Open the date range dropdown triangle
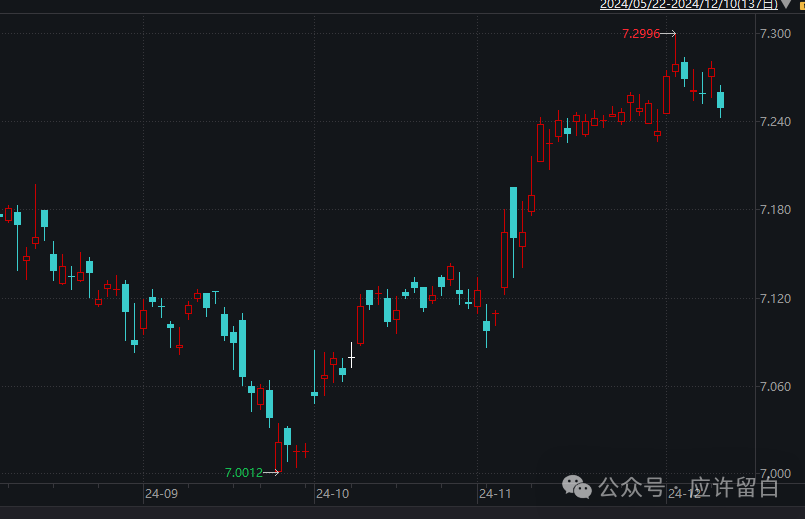Viewport: 805px width, 519px height. (785, 5)
